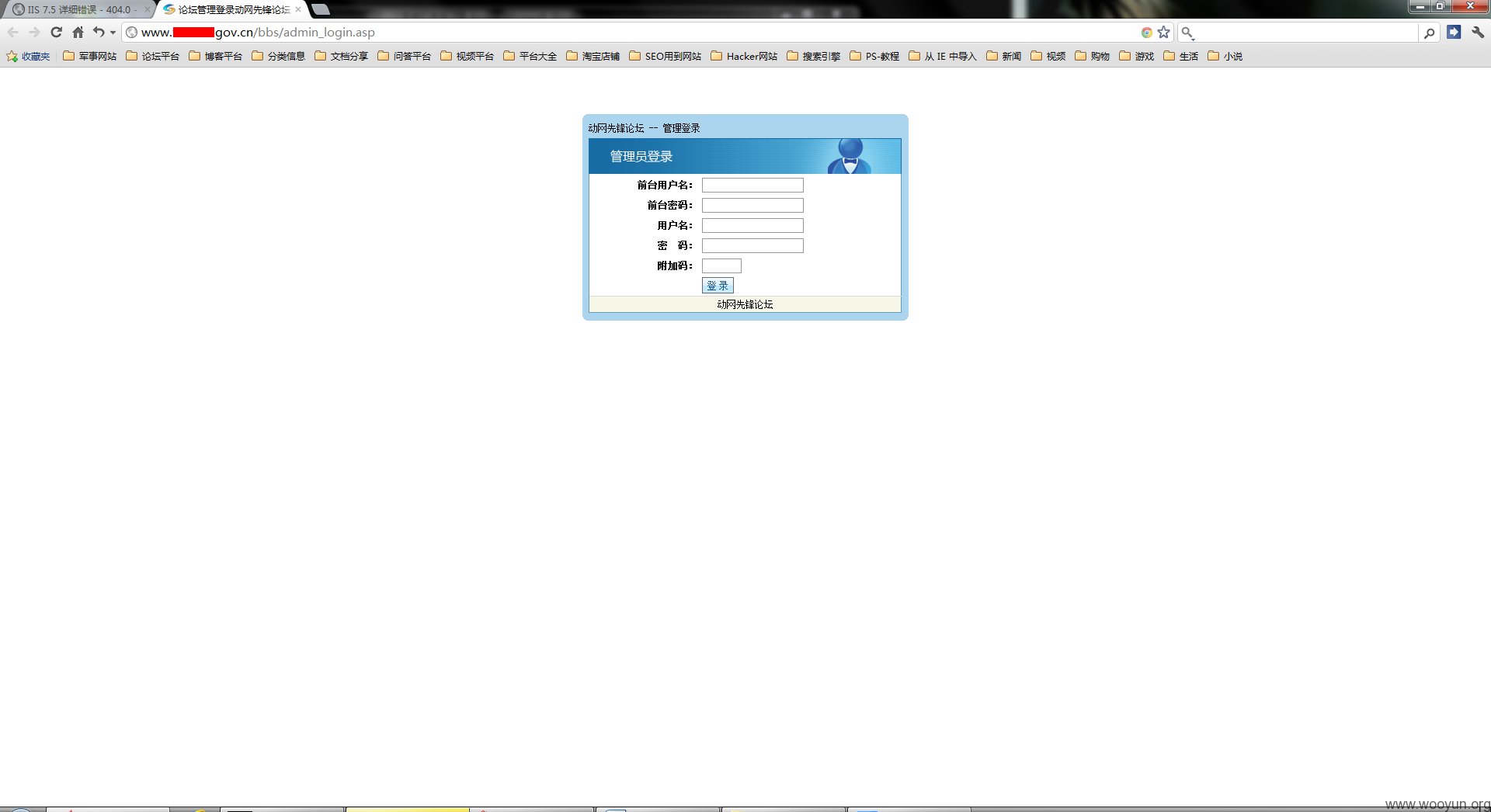Minimize the browser window
1491x812 pixels.
(1420, 6)
